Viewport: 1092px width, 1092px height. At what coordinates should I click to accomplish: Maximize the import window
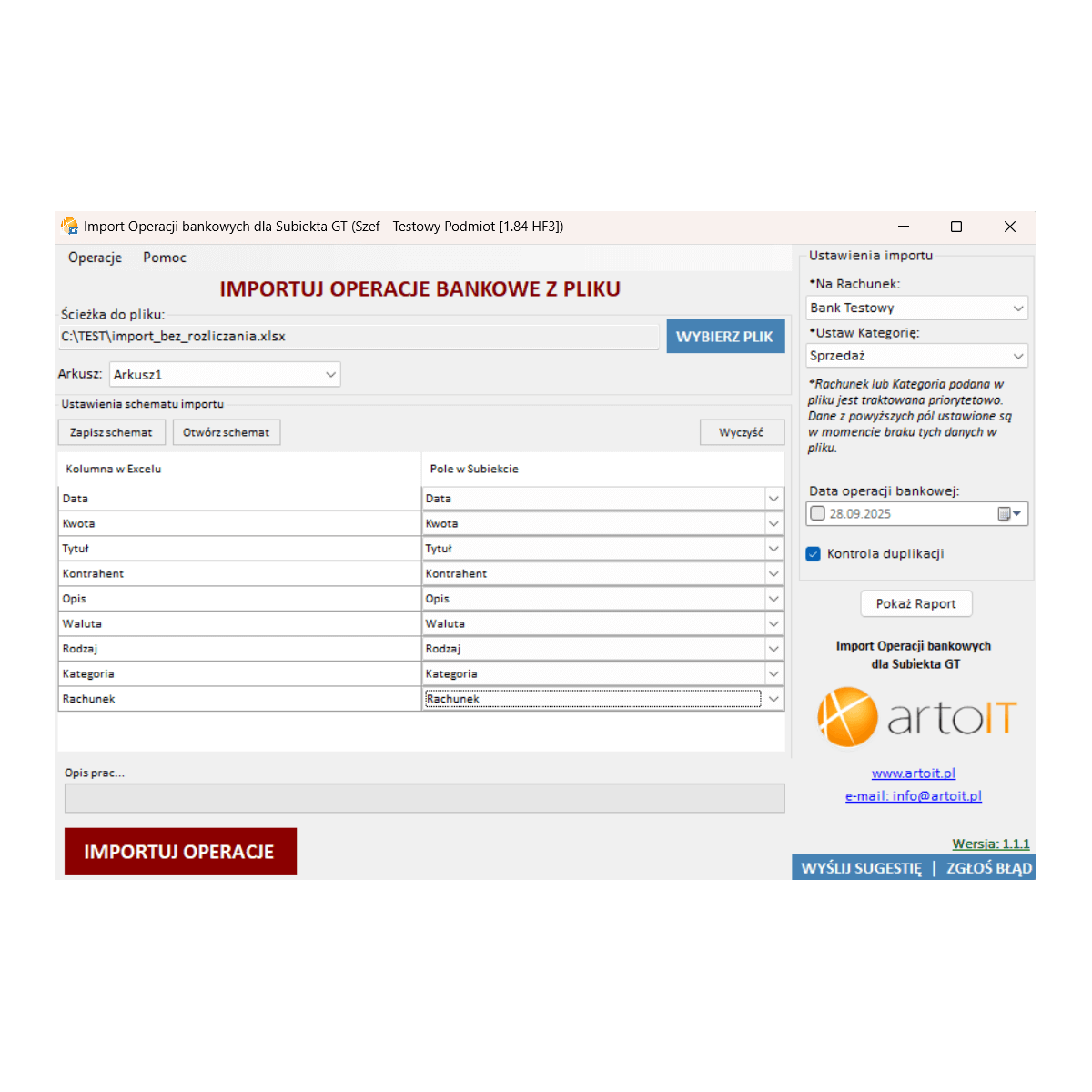click(955, 227)
